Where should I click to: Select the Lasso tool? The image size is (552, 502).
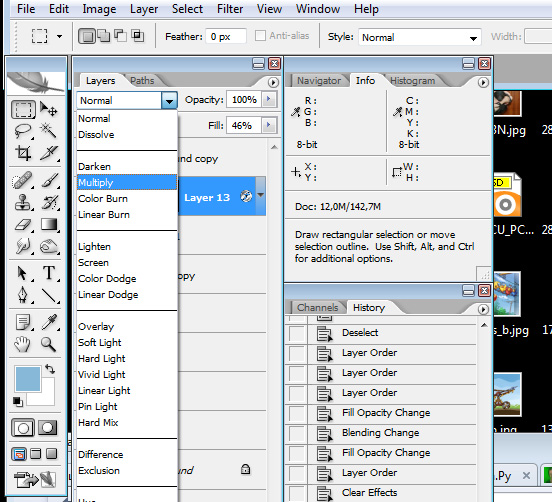coord(23,131)
